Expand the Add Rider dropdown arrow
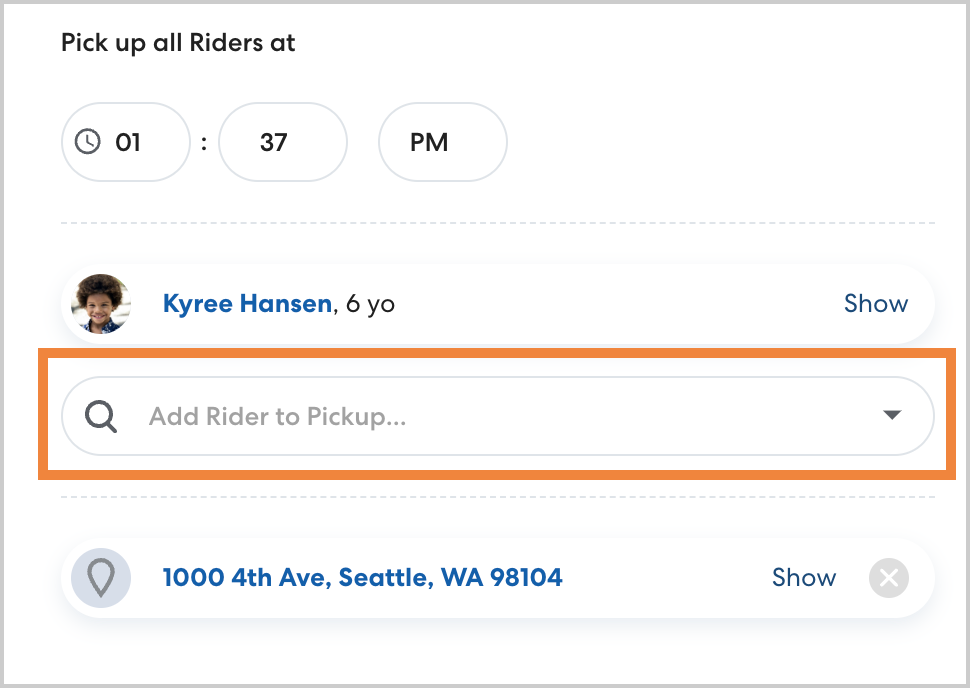 click(x=892, y=416)
